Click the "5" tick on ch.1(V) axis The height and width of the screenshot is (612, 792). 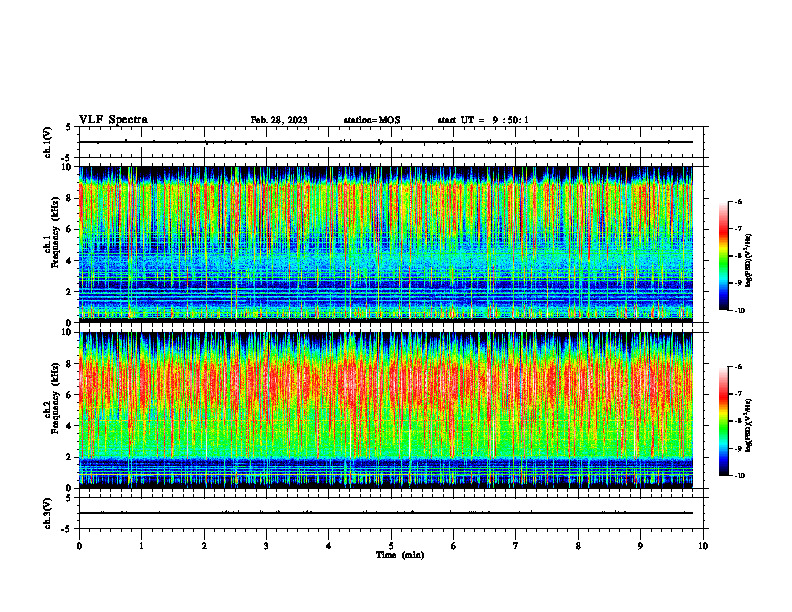(x=68, y=128)
